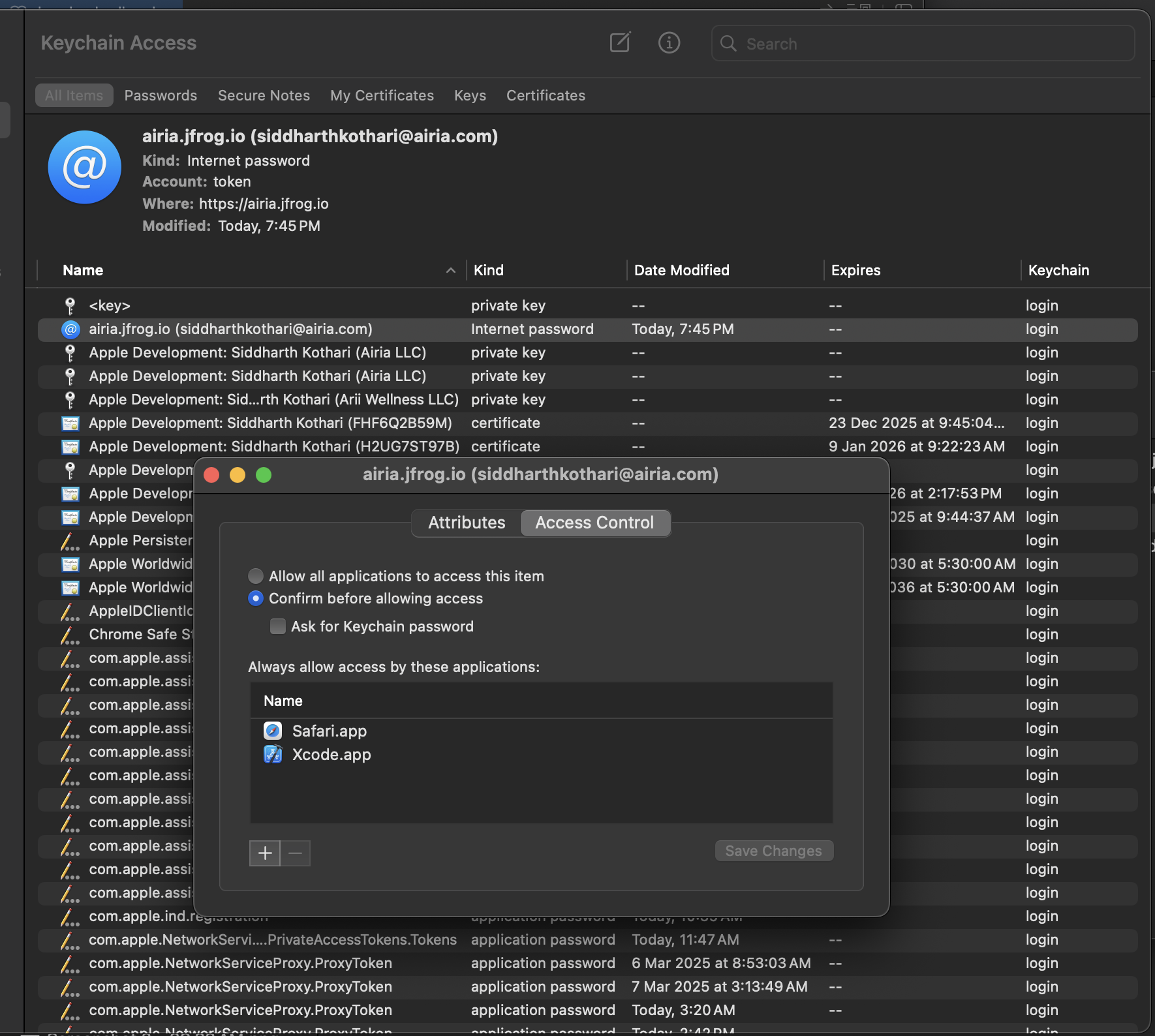Click the large blue @ item icon
This screenshot has height=1036, width=1155.
click(85, 168)
